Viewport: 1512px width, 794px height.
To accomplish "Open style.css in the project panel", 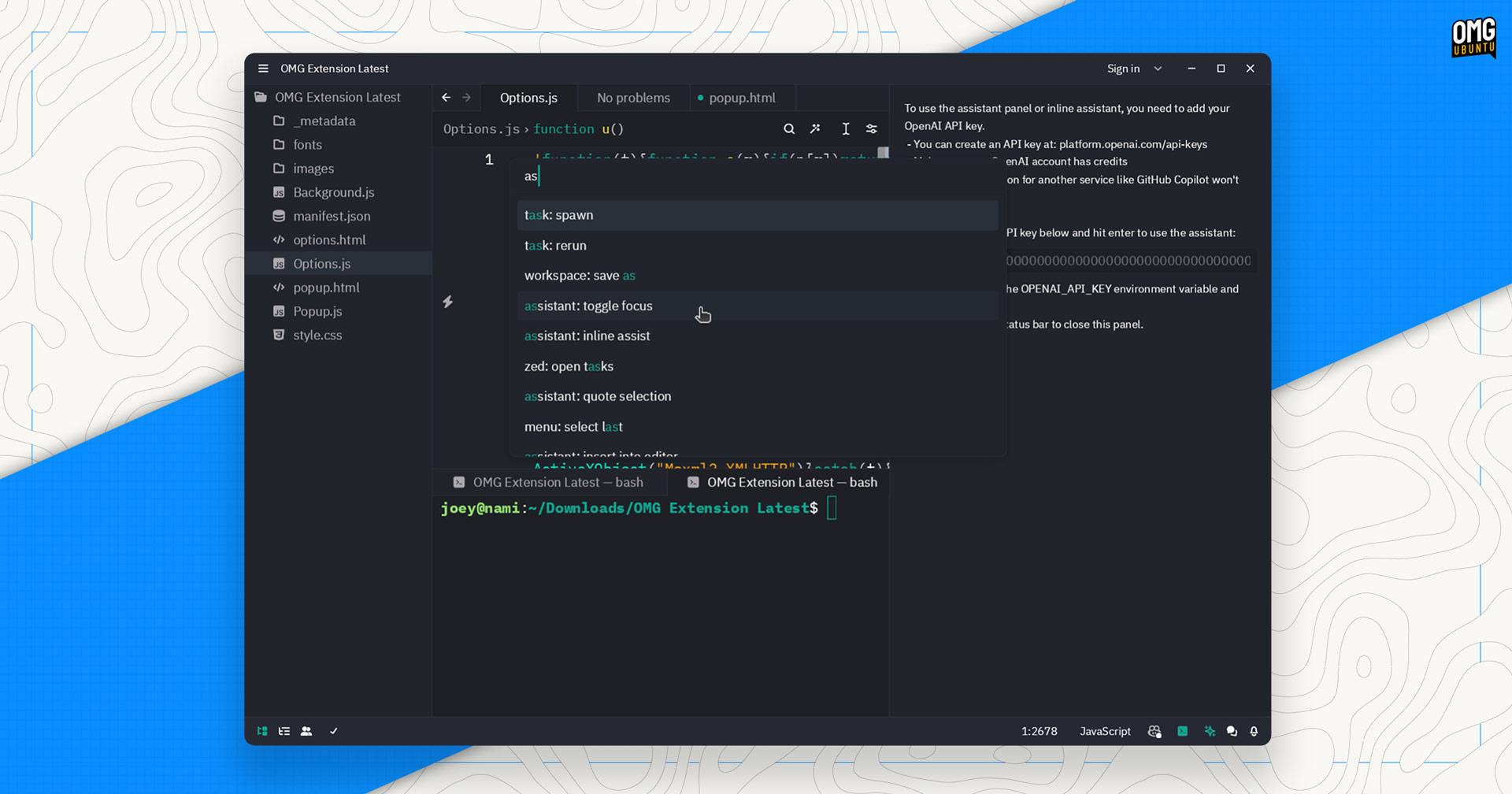I will click(x=339, y=335).
